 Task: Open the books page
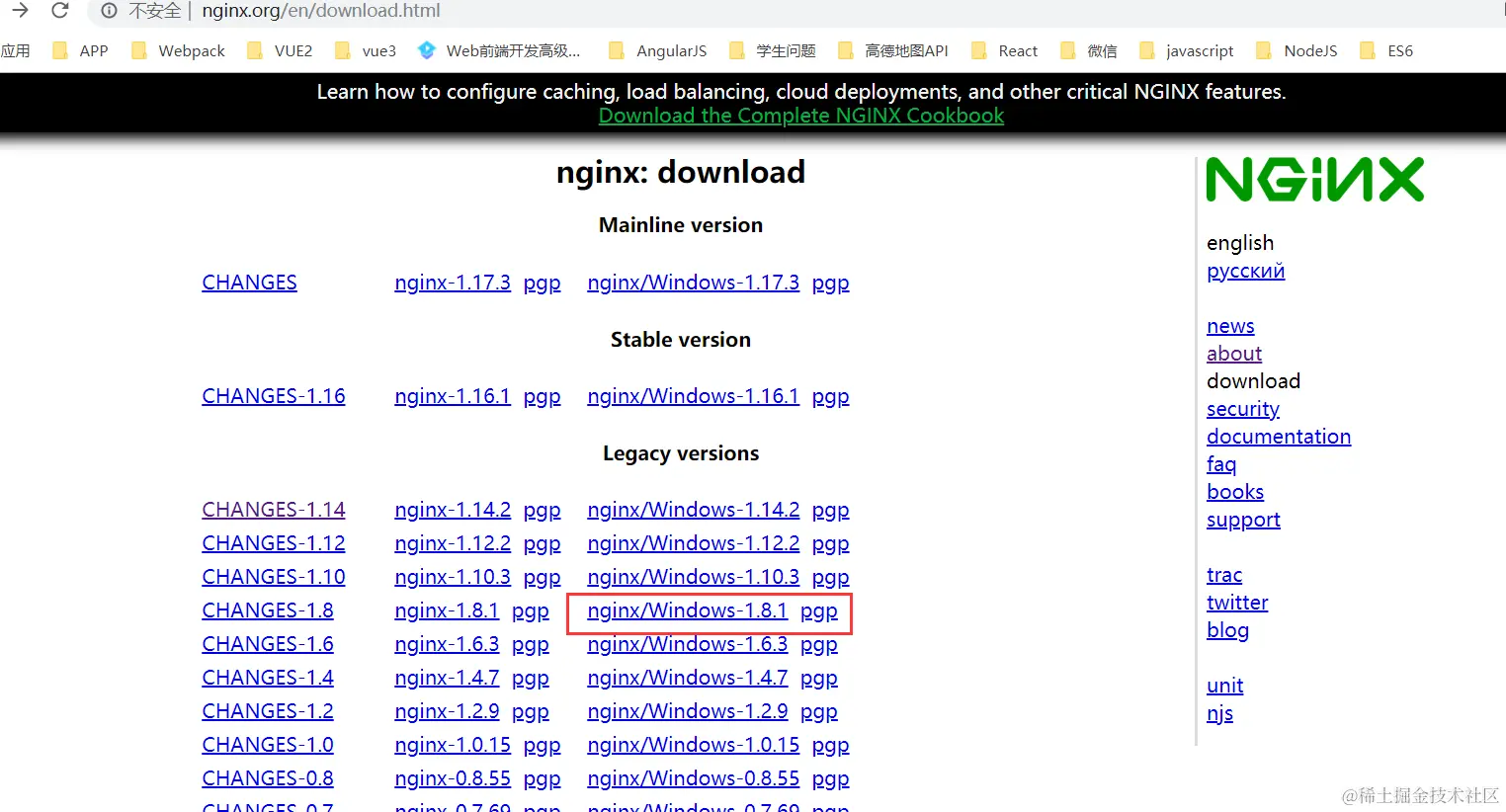(1235, 492)
